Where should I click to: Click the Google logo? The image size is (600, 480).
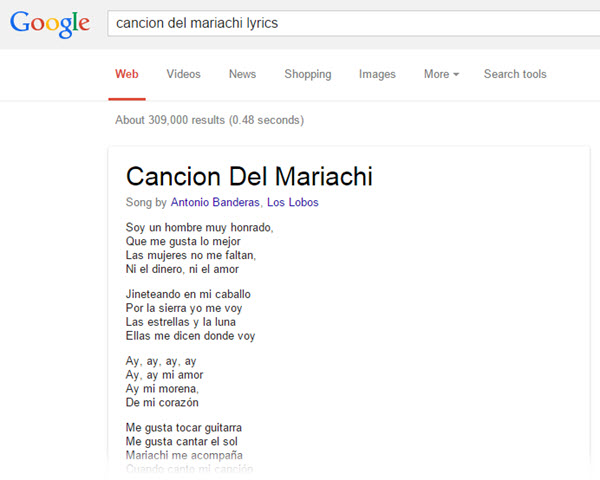click(50, 24)
